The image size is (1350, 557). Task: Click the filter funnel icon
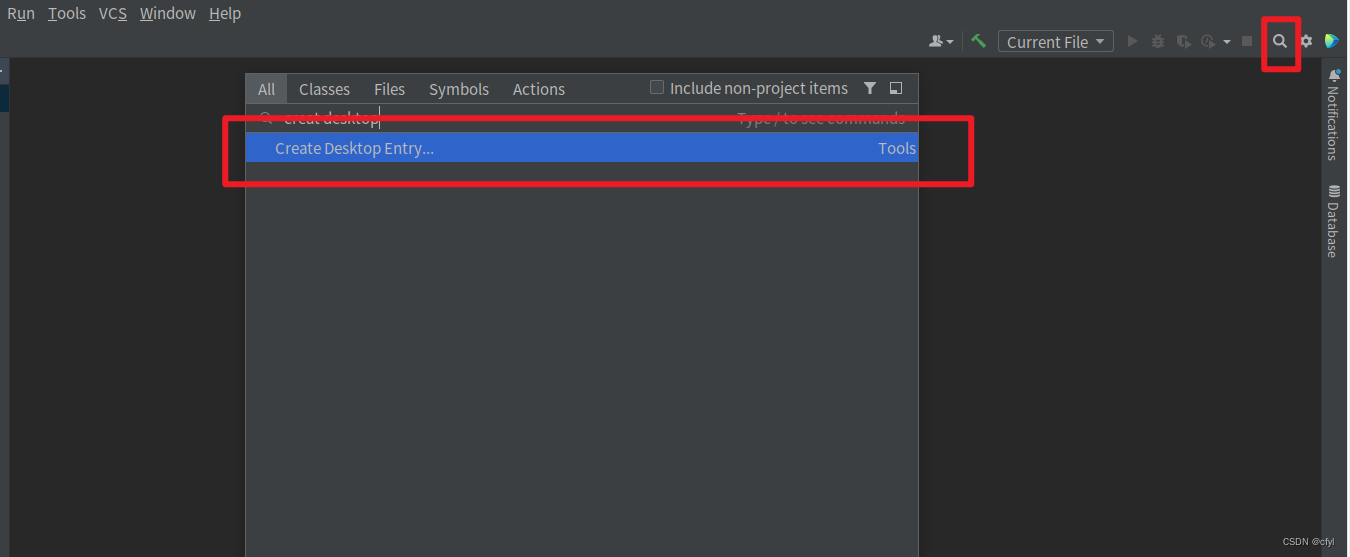(x=870, y=88)
